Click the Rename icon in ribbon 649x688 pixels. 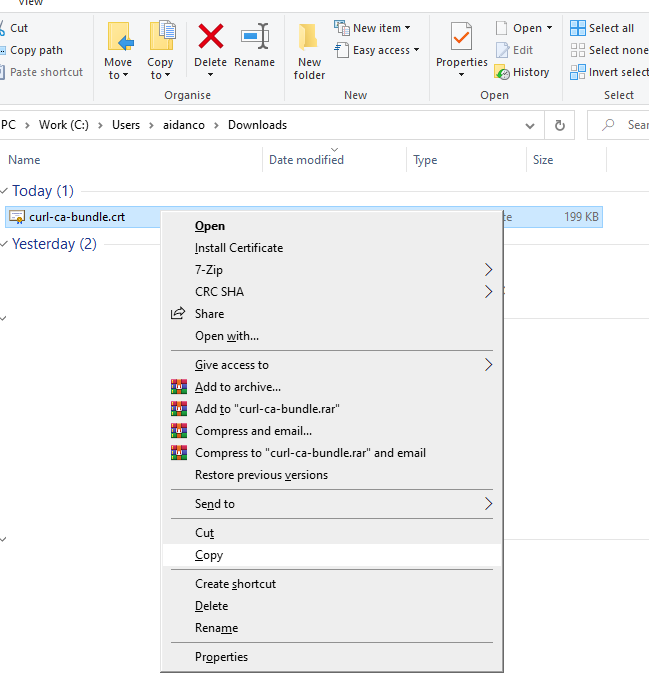tap(254, 37)
